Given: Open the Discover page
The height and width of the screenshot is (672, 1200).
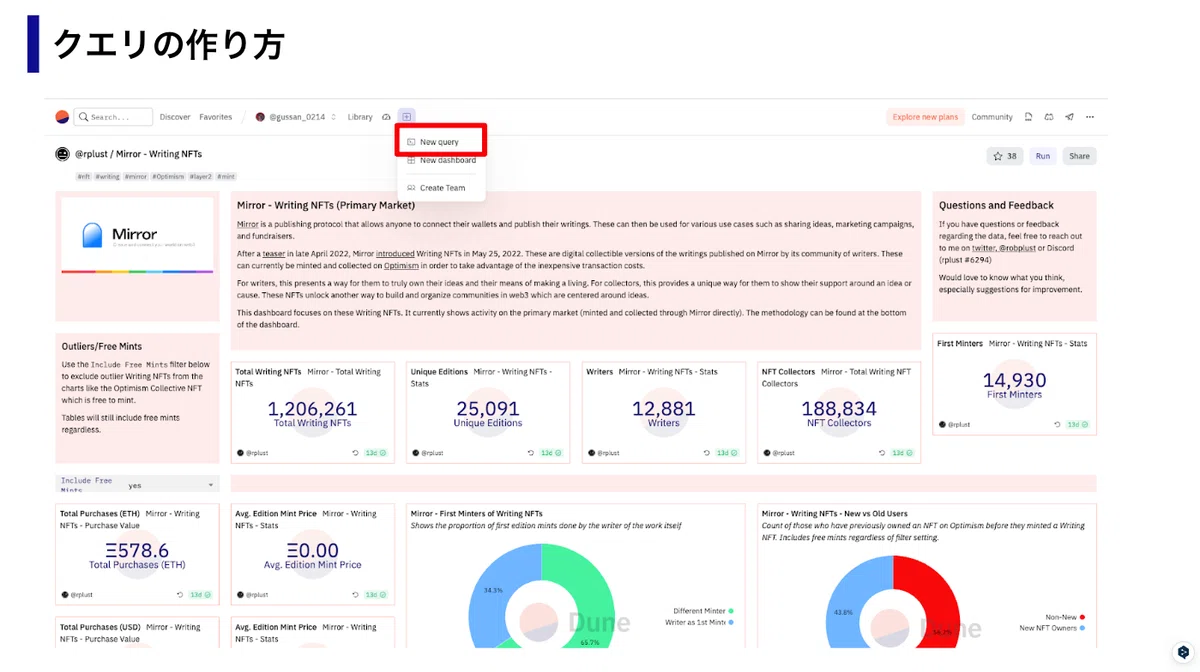Looking at the screenshot, I should pyautogui.click(x=175, y=117).
